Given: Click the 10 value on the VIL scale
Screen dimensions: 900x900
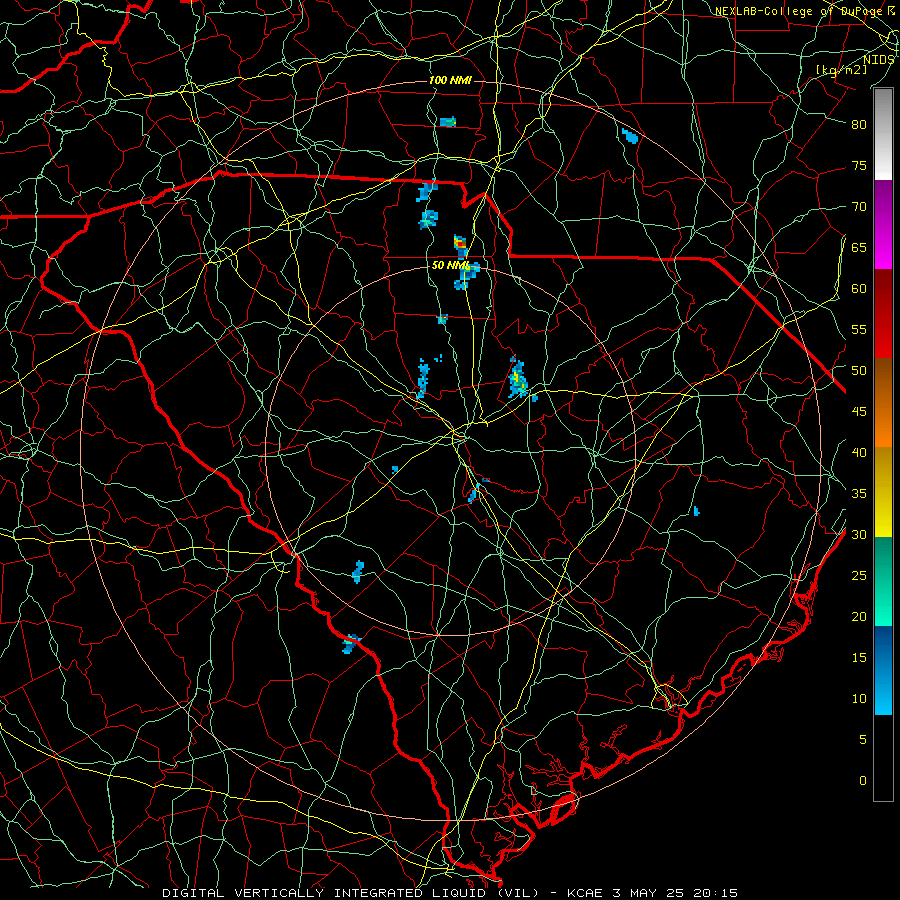Looking at the screenshot, I should point(859,699).
